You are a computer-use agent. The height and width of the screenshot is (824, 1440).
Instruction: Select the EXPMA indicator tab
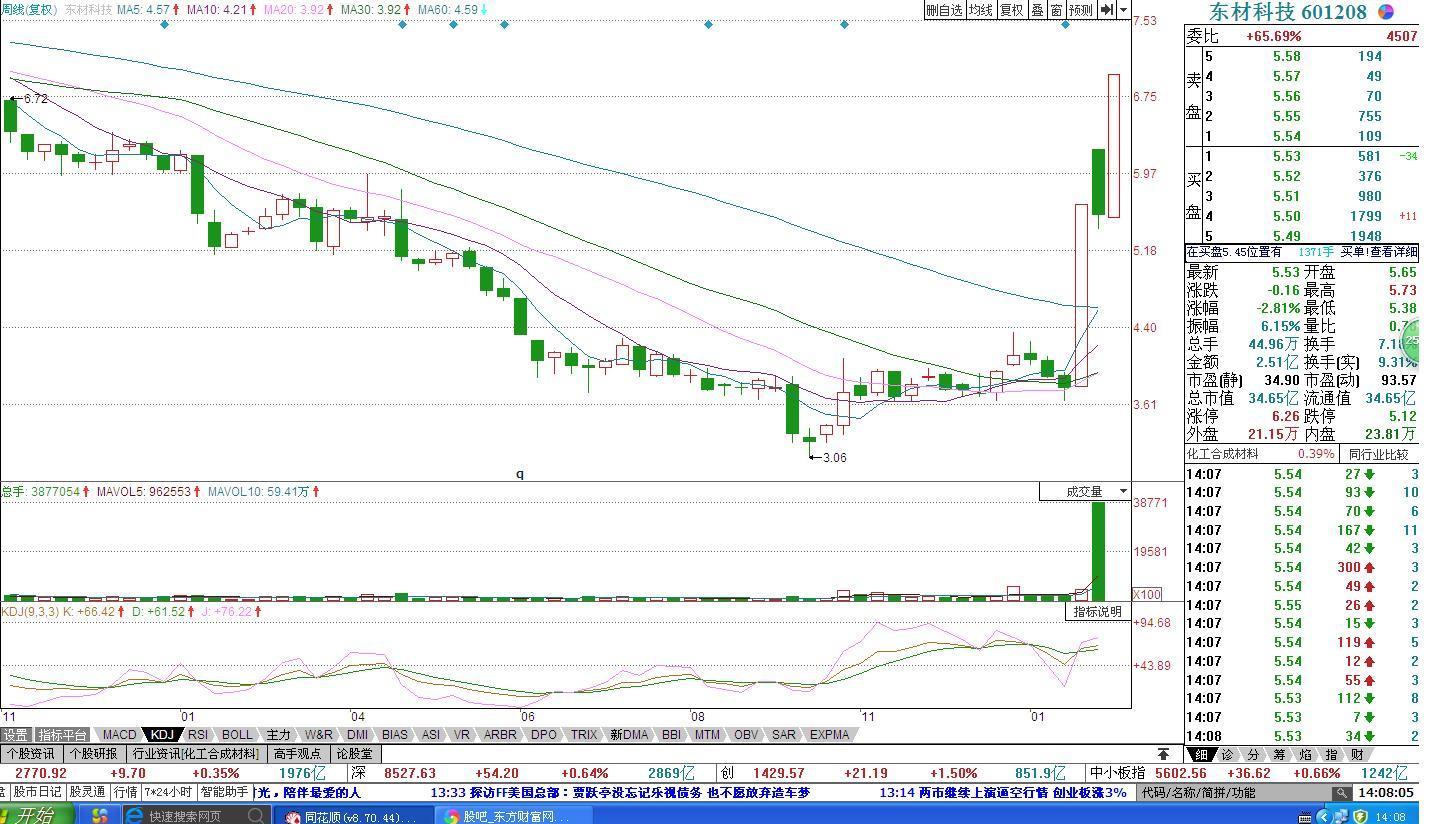coord(829,735)
